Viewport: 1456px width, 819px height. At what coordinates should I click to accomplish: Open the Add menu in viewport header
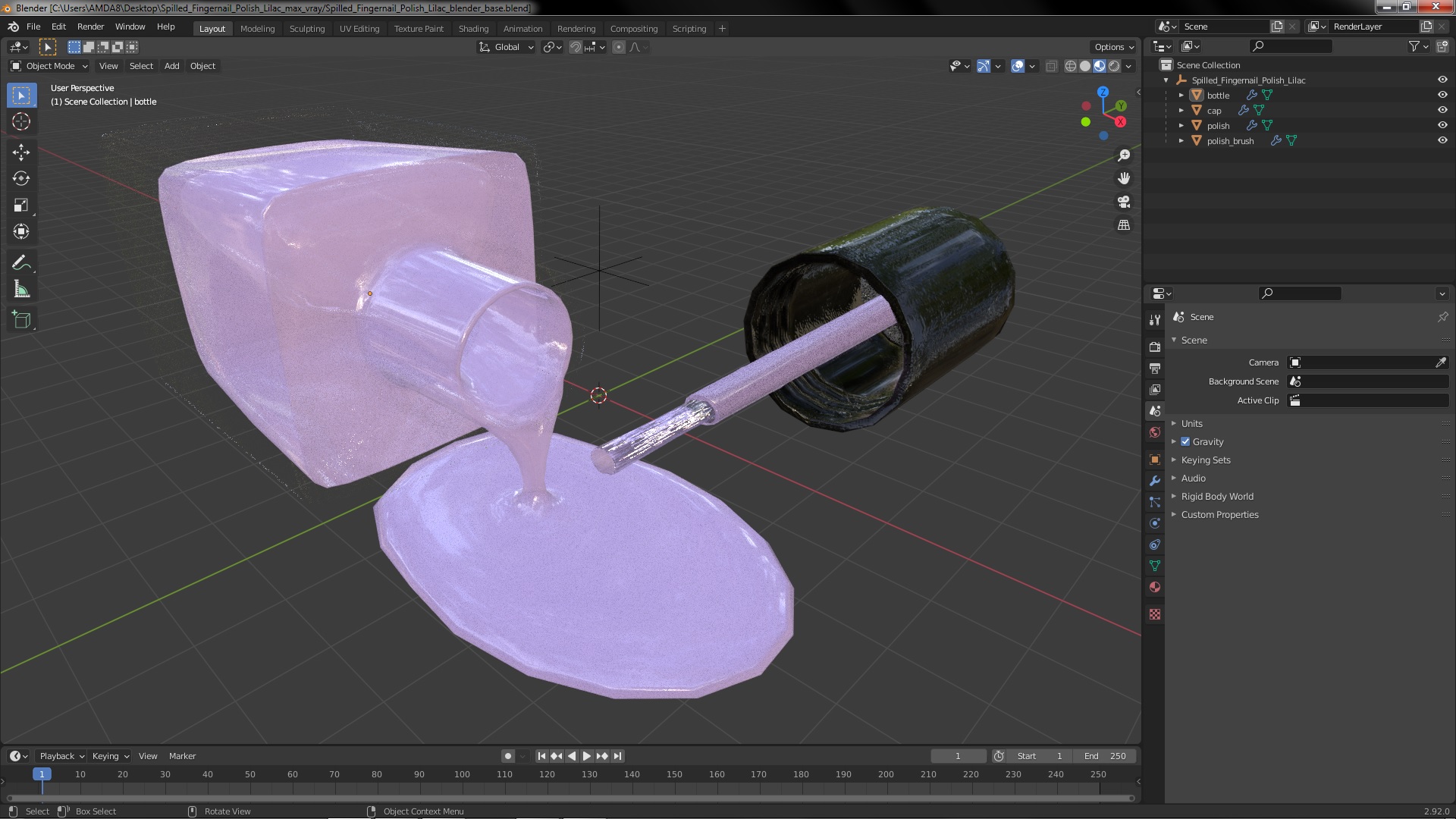172,66
